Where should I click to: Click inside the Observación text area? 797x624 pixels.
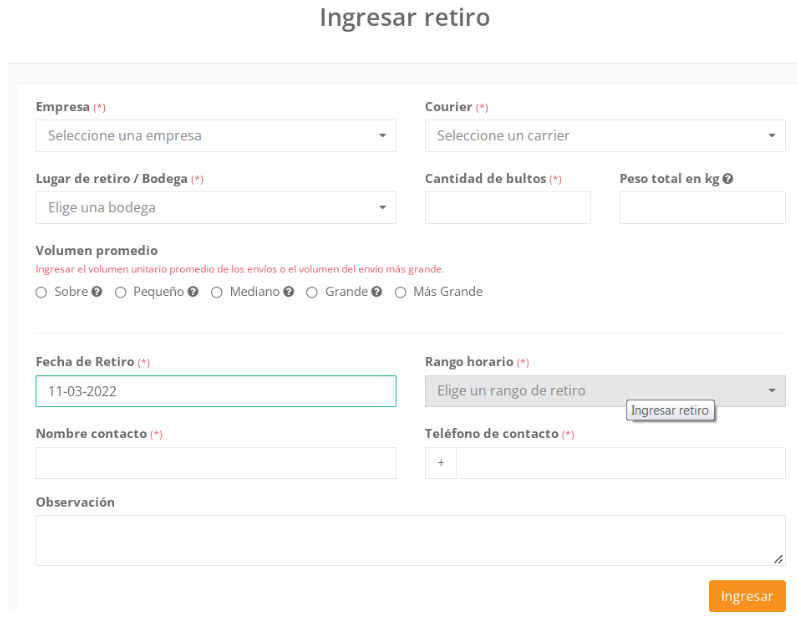[410, 541]
